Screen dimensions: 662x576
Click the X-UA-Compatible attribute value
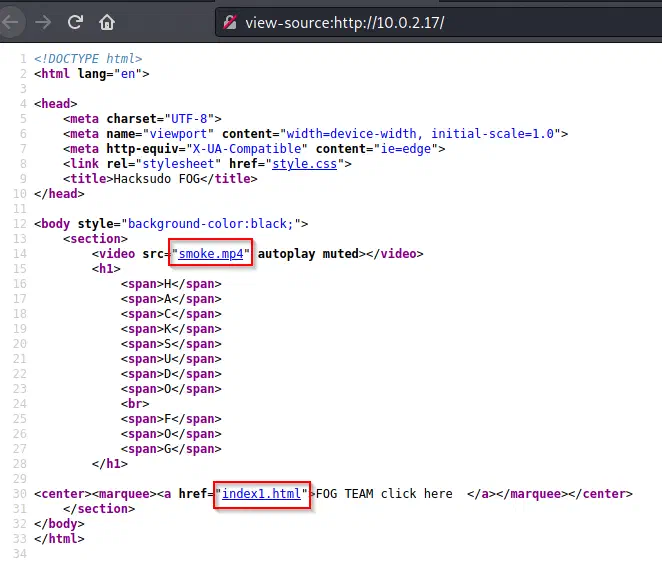point(247,149)
